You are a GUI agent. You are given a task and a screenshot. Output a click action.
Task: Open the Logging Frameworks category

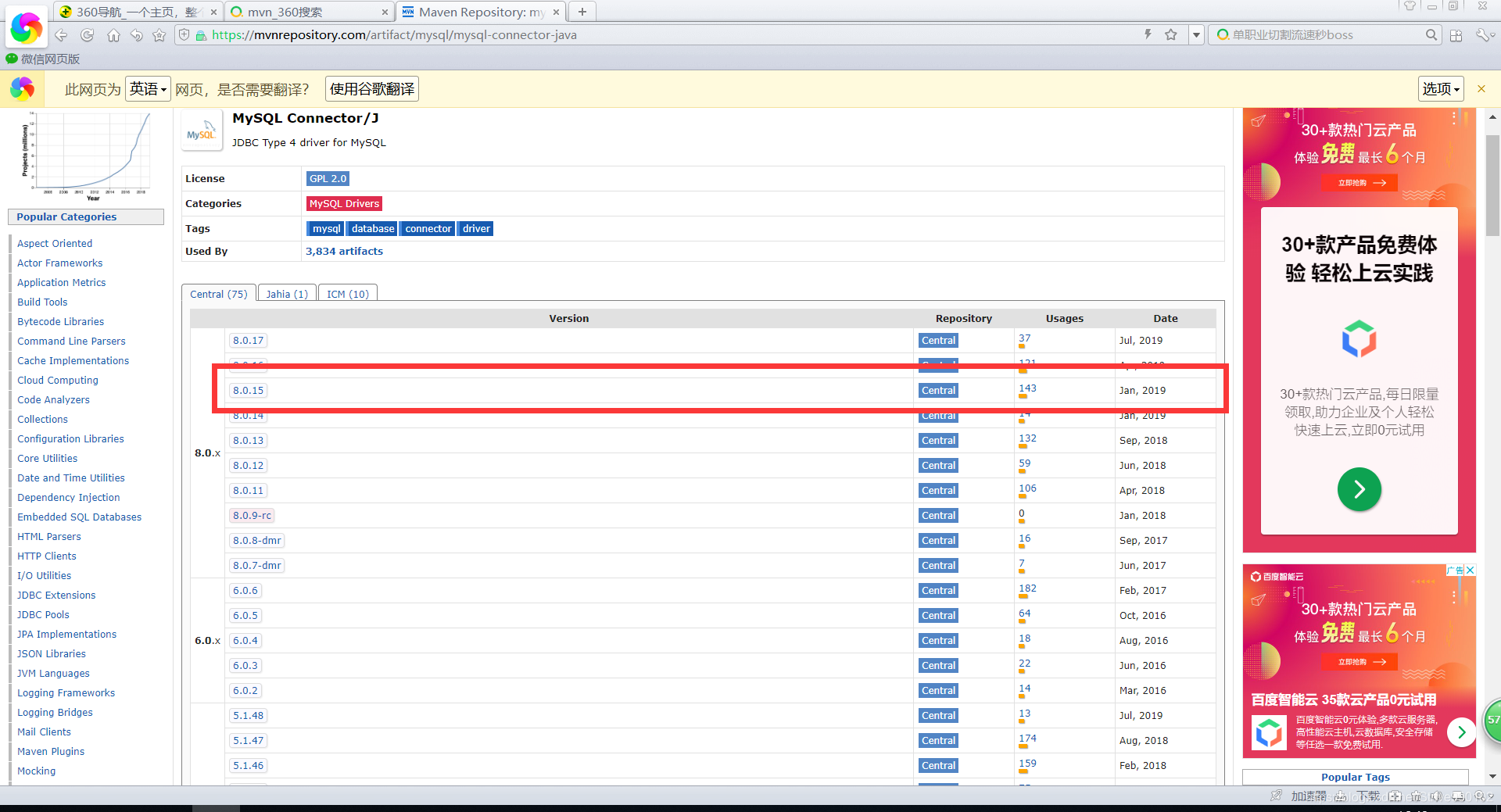(66, 693)
